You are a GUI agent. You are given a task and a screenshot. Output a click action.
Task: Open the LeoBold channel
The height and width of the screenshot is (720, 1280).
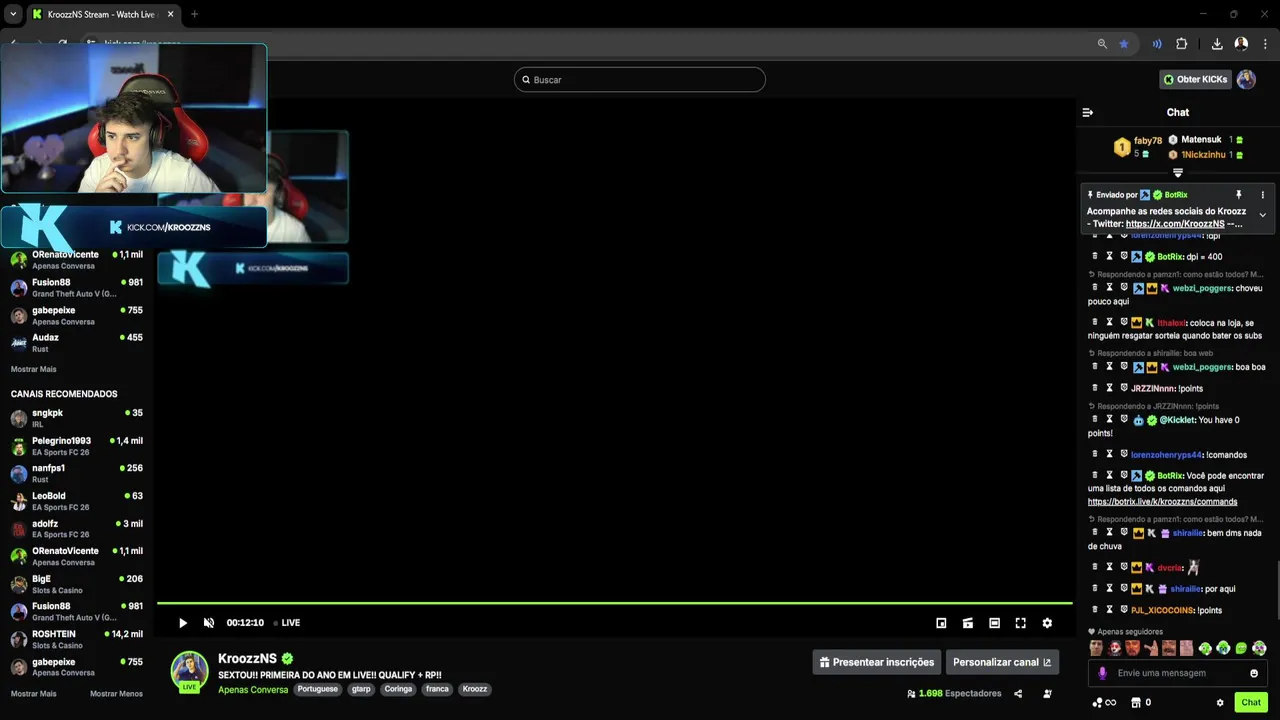tap(77, 501)
